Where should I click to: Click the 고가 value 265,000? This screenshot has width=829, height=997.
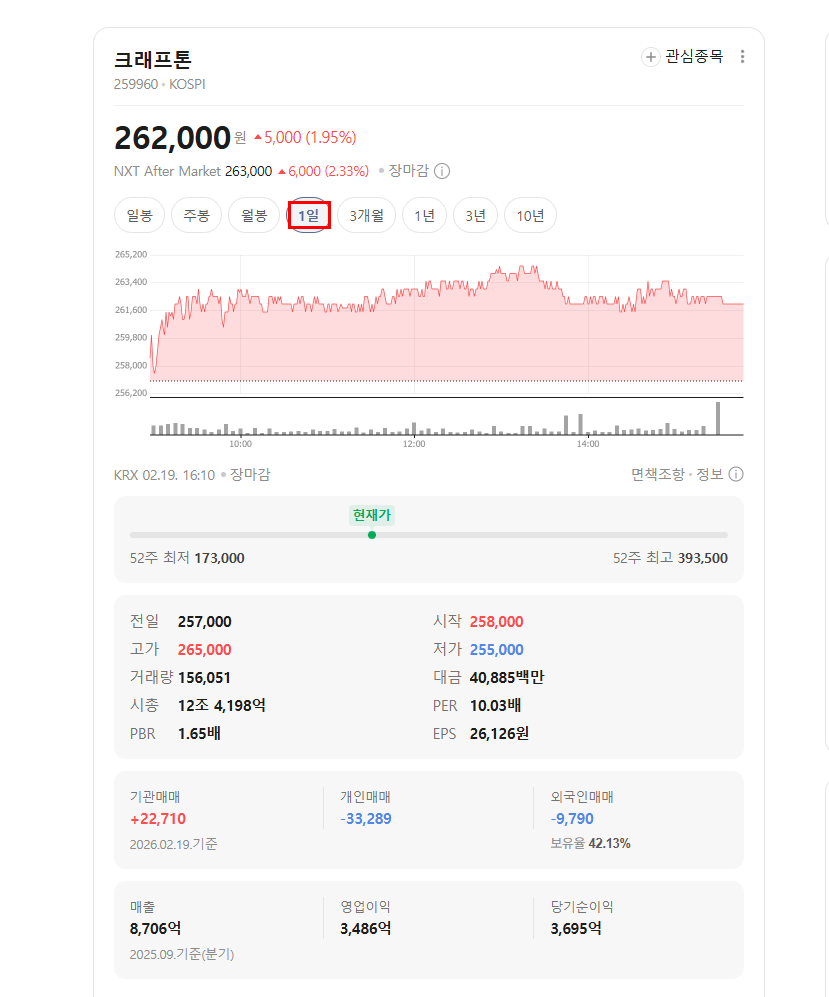[205, 649]
